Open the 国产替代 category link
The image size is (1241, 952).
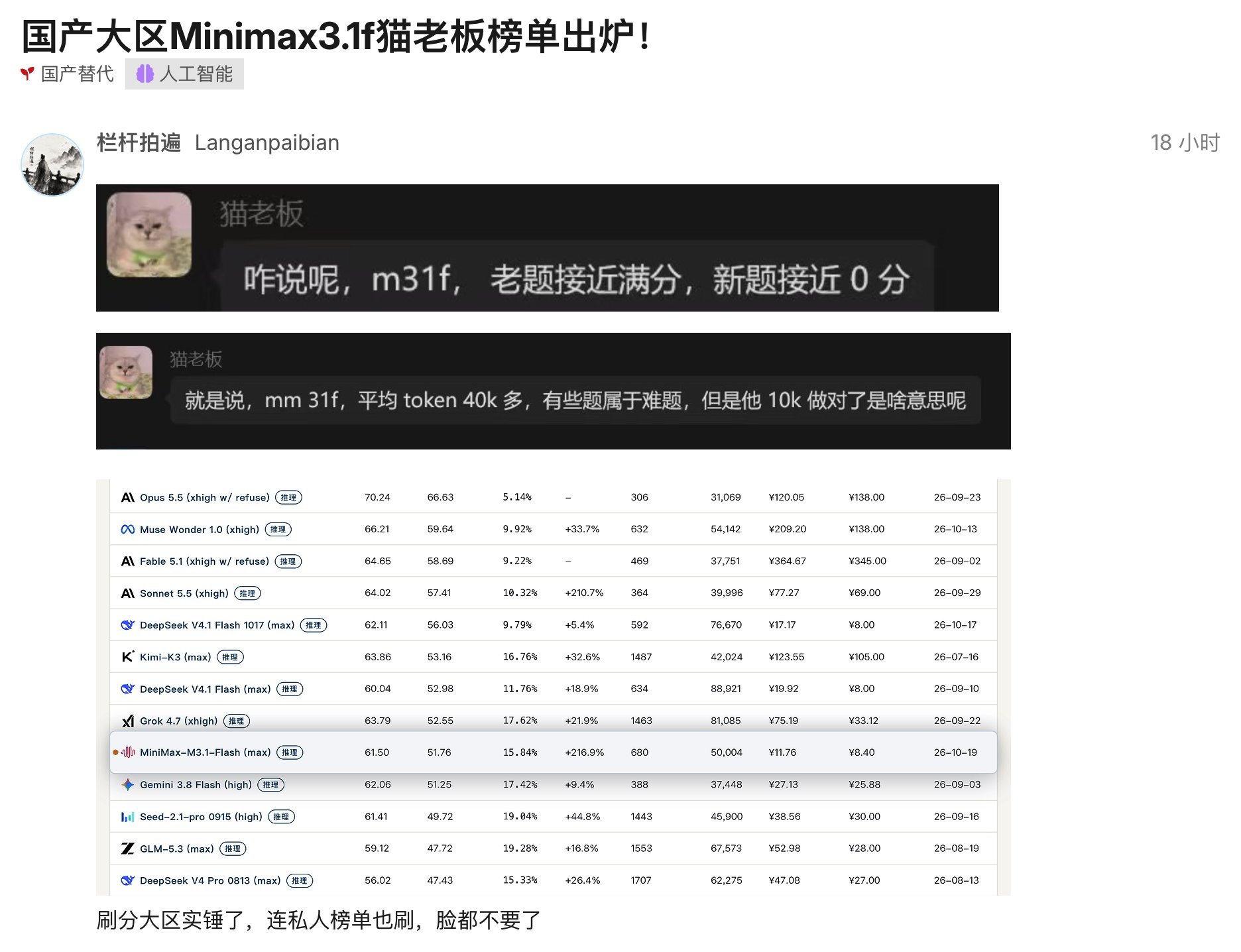pos(67,74)
